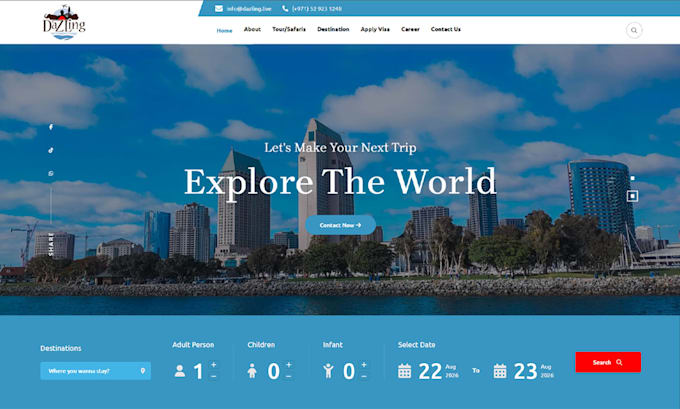Click the (+971) phone number link

tap(317, 8)
